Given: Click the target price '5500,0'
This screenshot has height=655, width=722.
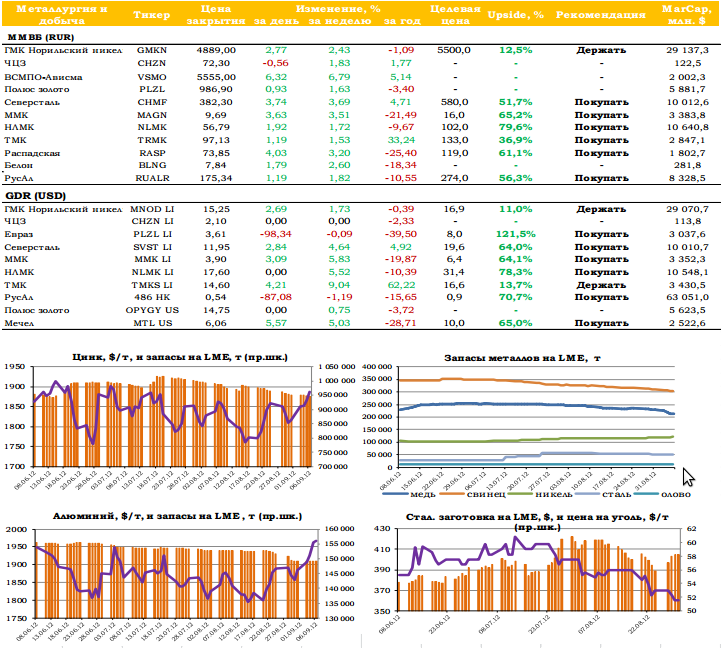Looking at the screenshot, I should (454, 50).
